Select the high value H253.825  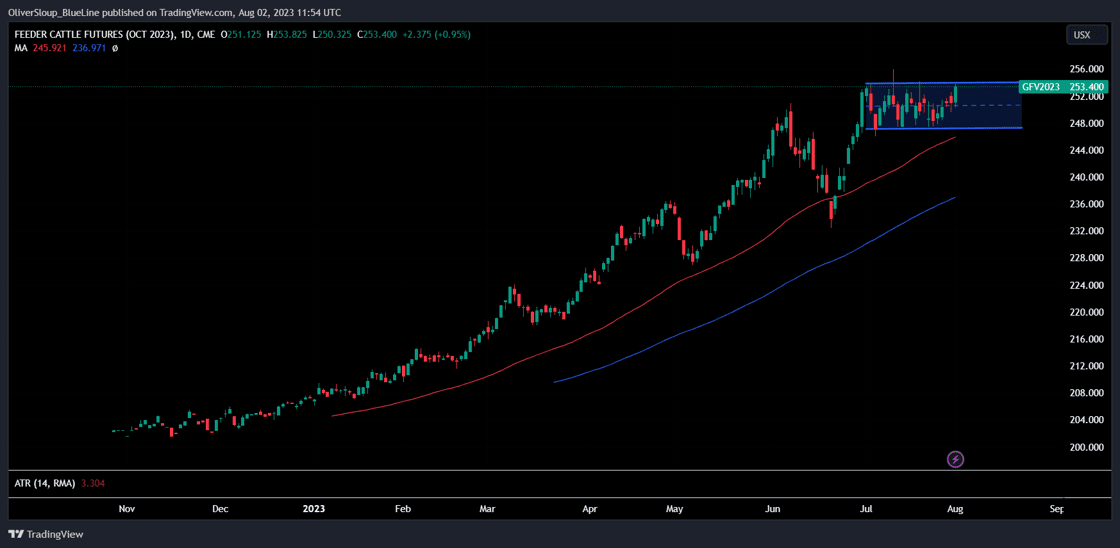click(x=285, y=34)
